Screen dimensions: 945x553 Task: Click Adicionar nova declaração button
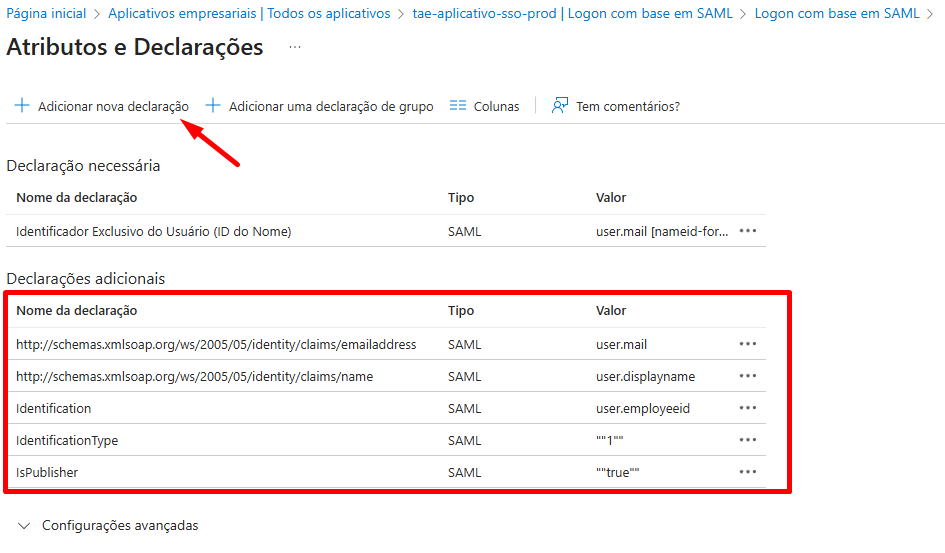click(102, 106)
